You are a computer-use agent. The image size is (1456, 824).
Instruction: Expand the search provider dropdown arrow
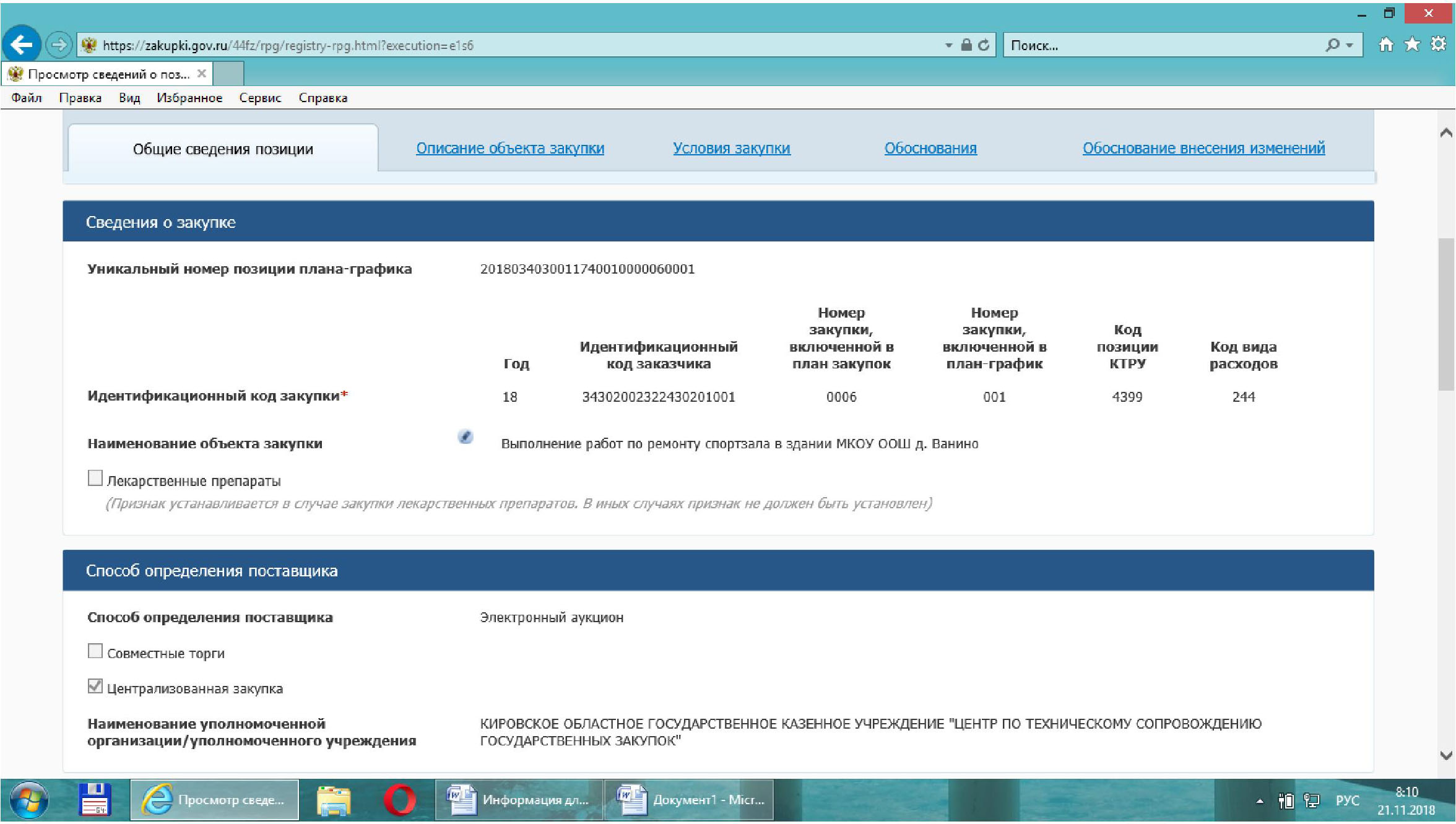click(1350, 45)
